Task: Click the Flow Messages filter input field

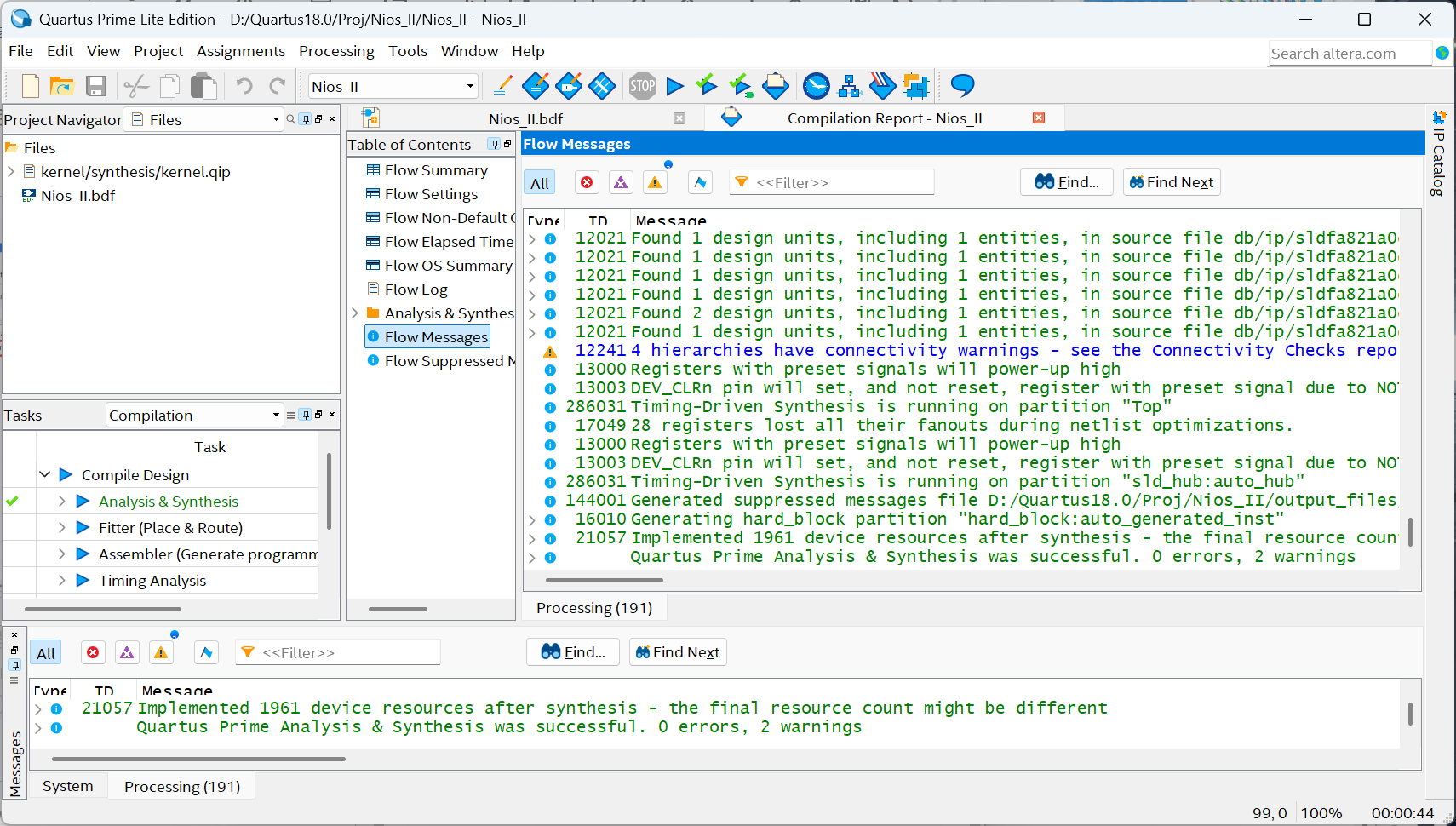Action: tap(832, 182)
